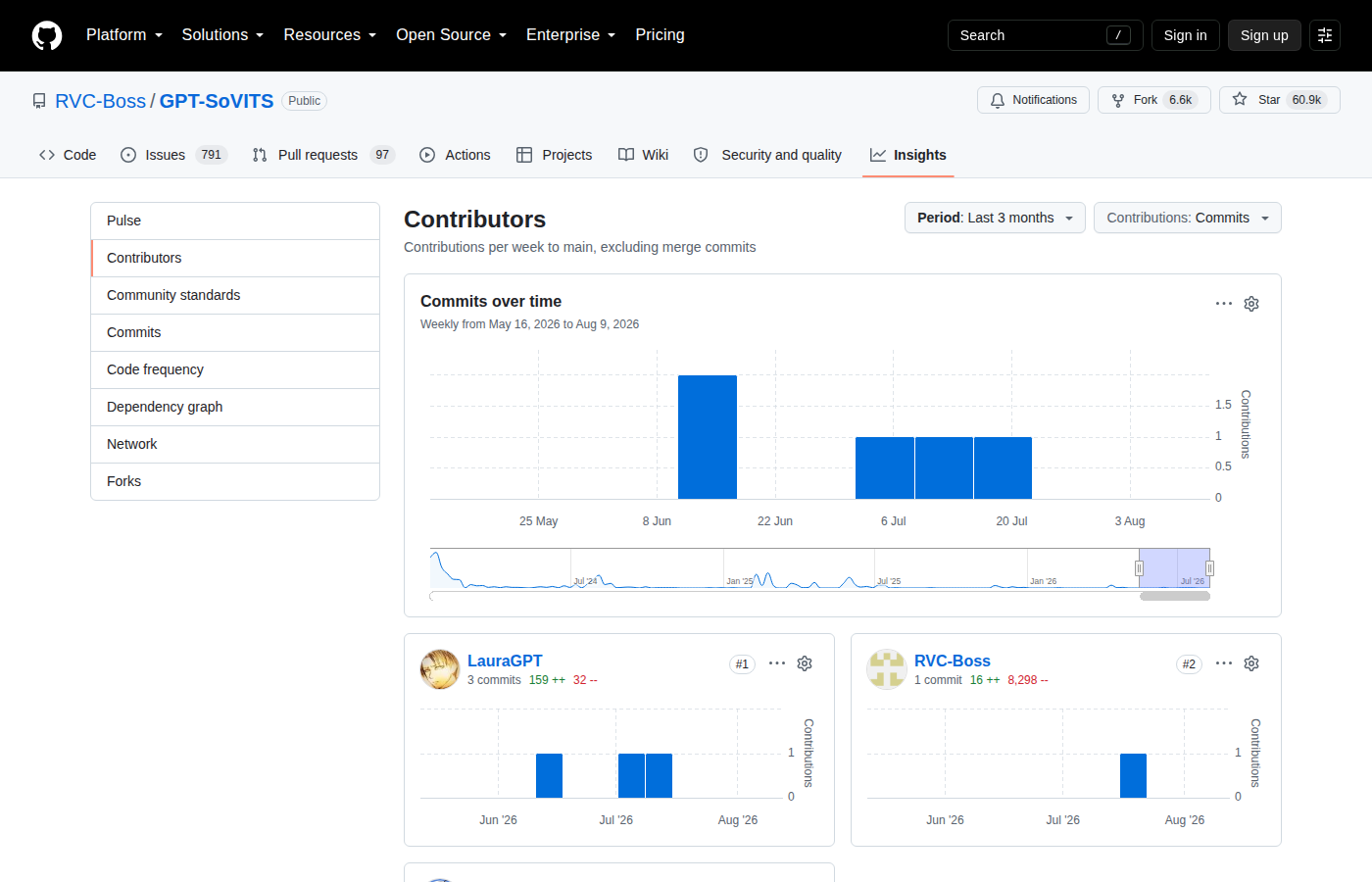1372x882 pixels.
Task: Open three-dot menu on RVC-Boss card
Action: 1224,663
